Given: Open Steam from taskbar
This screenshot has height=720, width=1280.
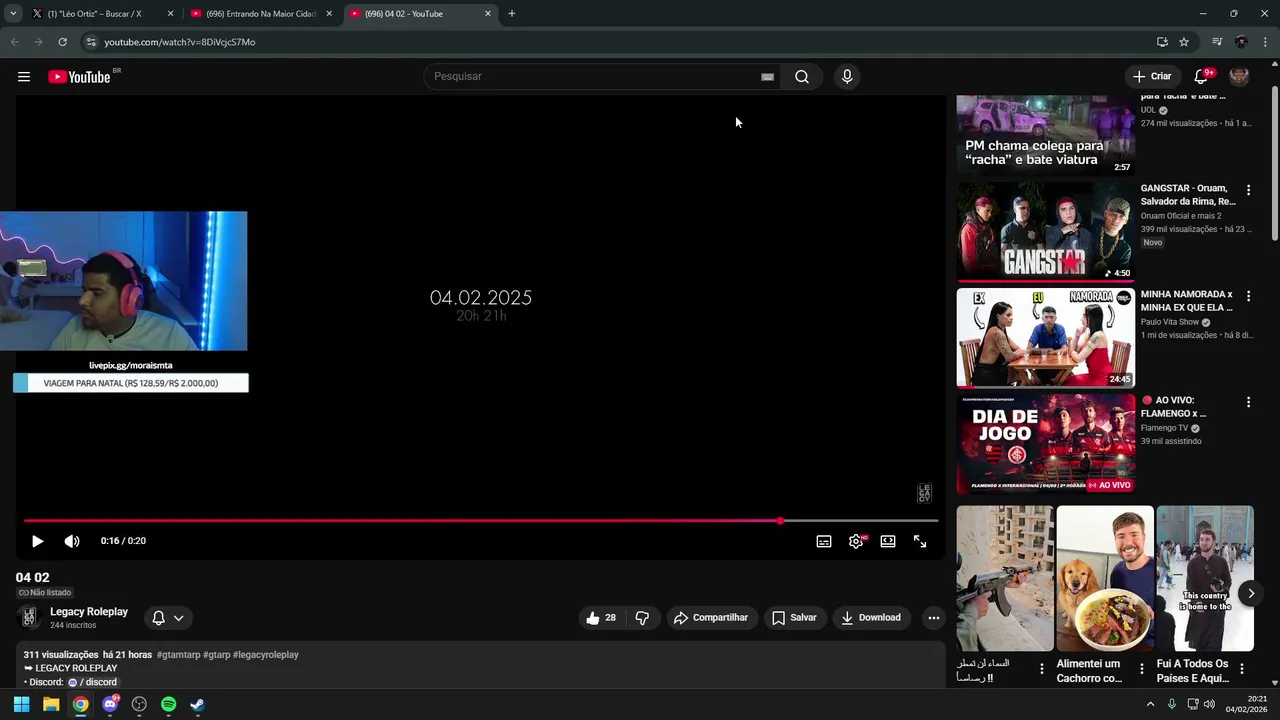Looking at the screenshot, I should point(198,704).
